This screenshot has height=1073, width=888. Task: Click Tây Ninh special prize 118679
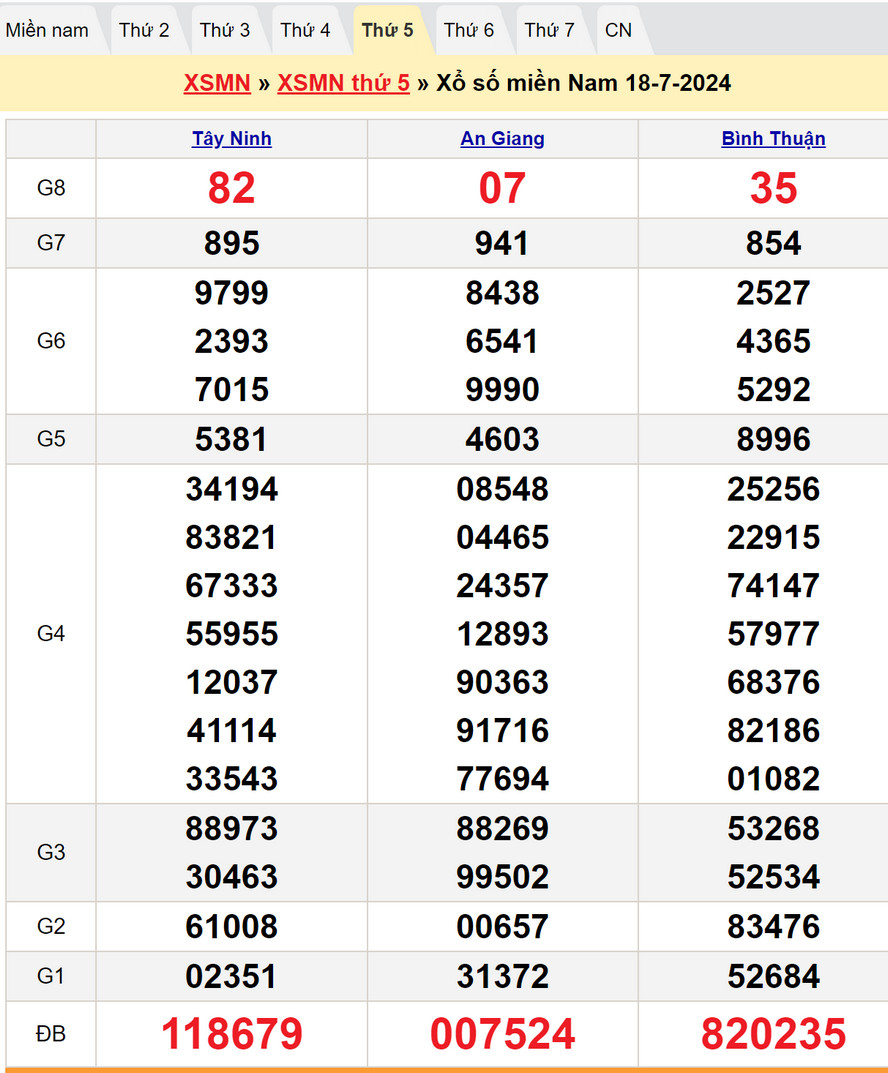232,1034
